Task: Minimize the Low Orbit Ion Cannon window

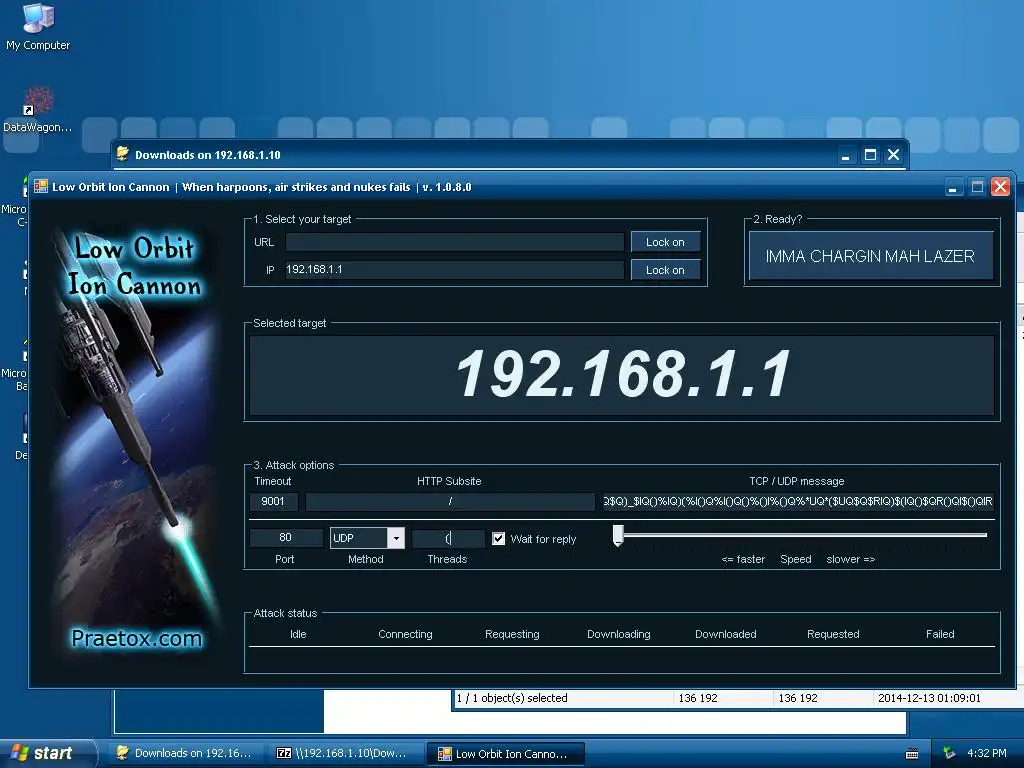Action: (953, 187)
